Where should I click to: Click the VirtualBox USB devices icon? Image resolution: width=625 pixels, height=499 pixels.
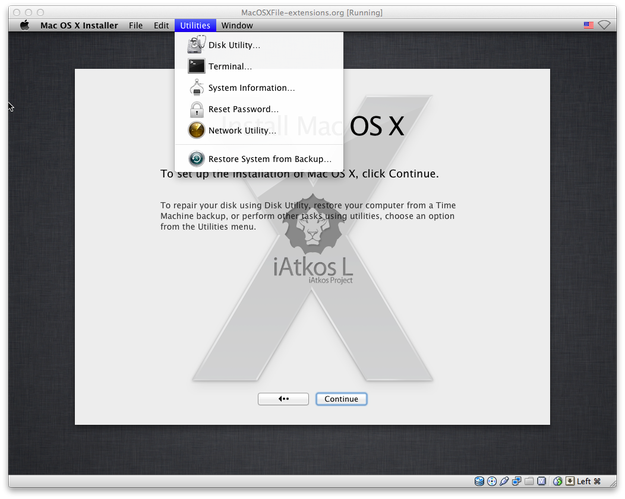click(x=504, y=481)
